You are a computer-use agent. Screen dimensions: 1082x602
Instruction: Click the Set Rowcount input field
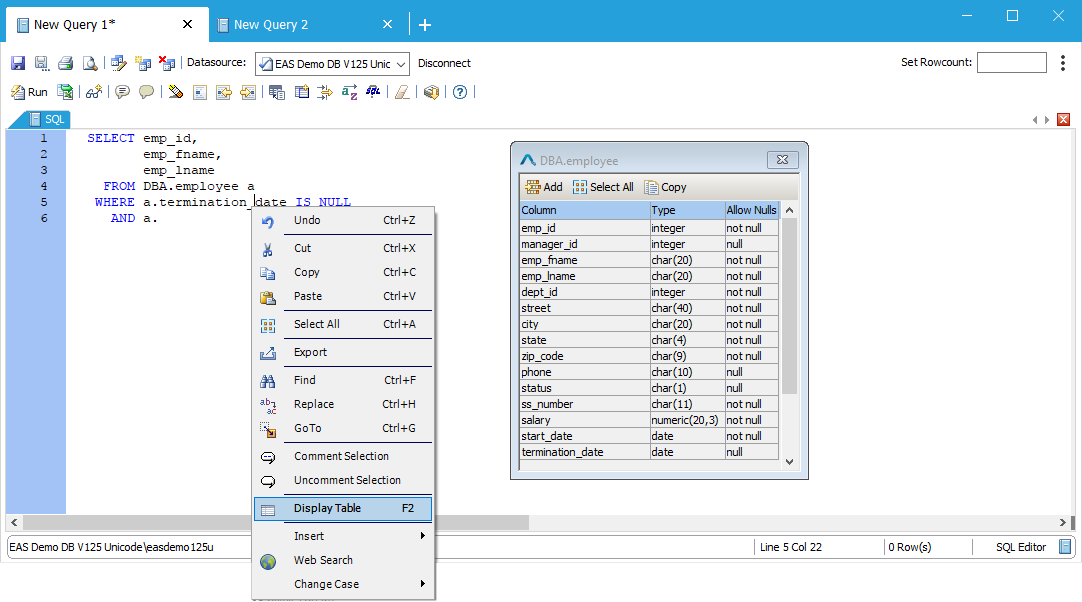tap(1011, 62)
